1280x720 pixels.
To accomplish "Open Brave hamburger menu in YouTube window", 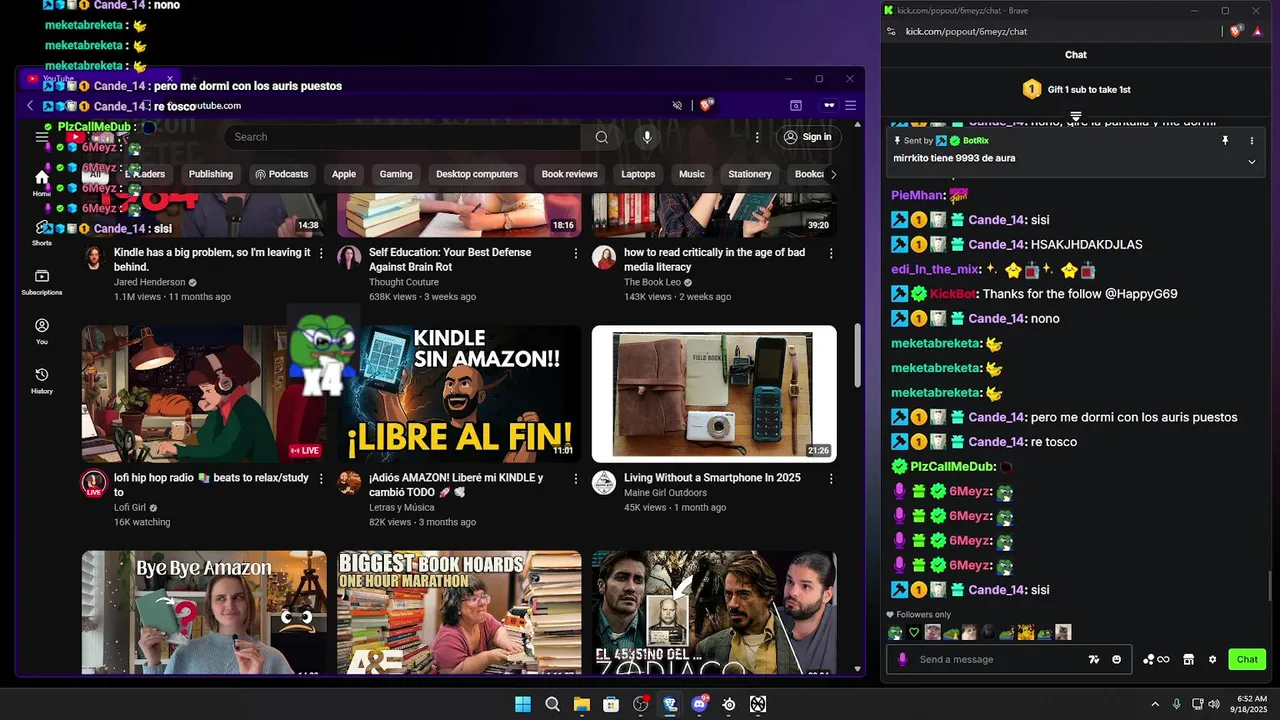I will click(851, 105).
